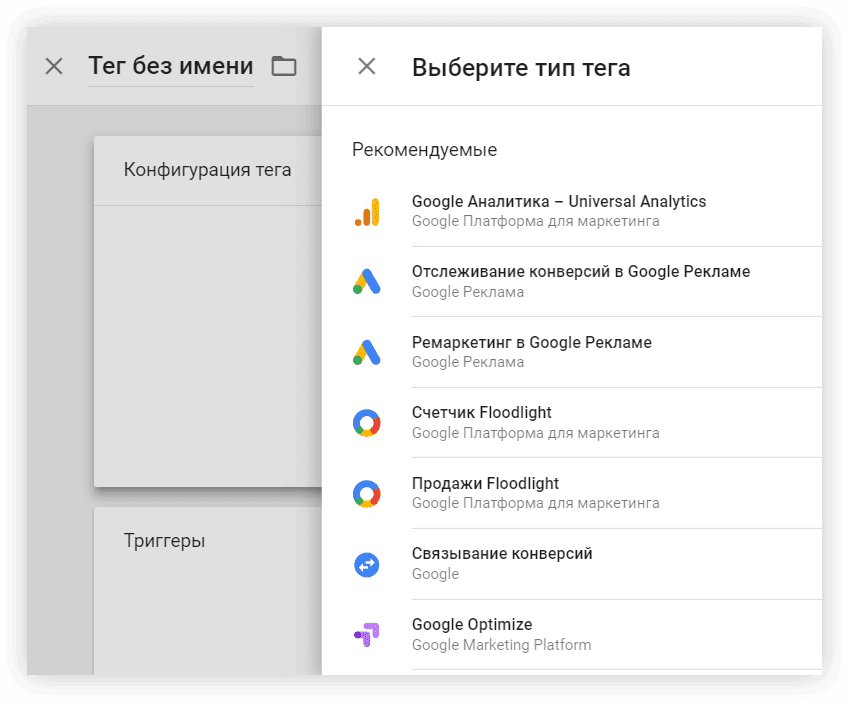Click the Google Ads conversion tracking icon
The width and height of the screenshot is (849, 702).
point(367,281)
